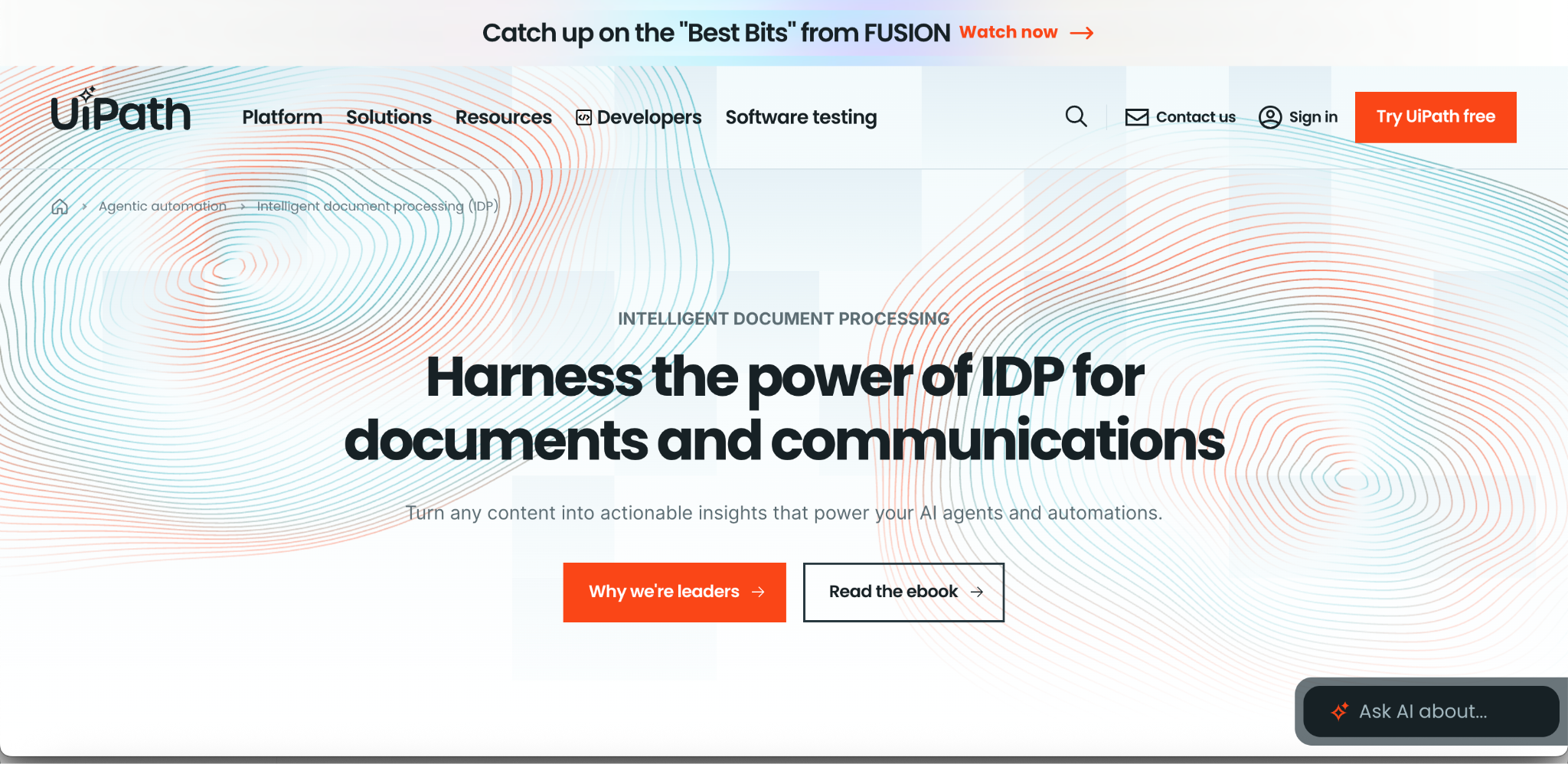Click the Harness the power of IDP headline
The height and width of the screenshot is (764, 1568).
tap(784, 408)
